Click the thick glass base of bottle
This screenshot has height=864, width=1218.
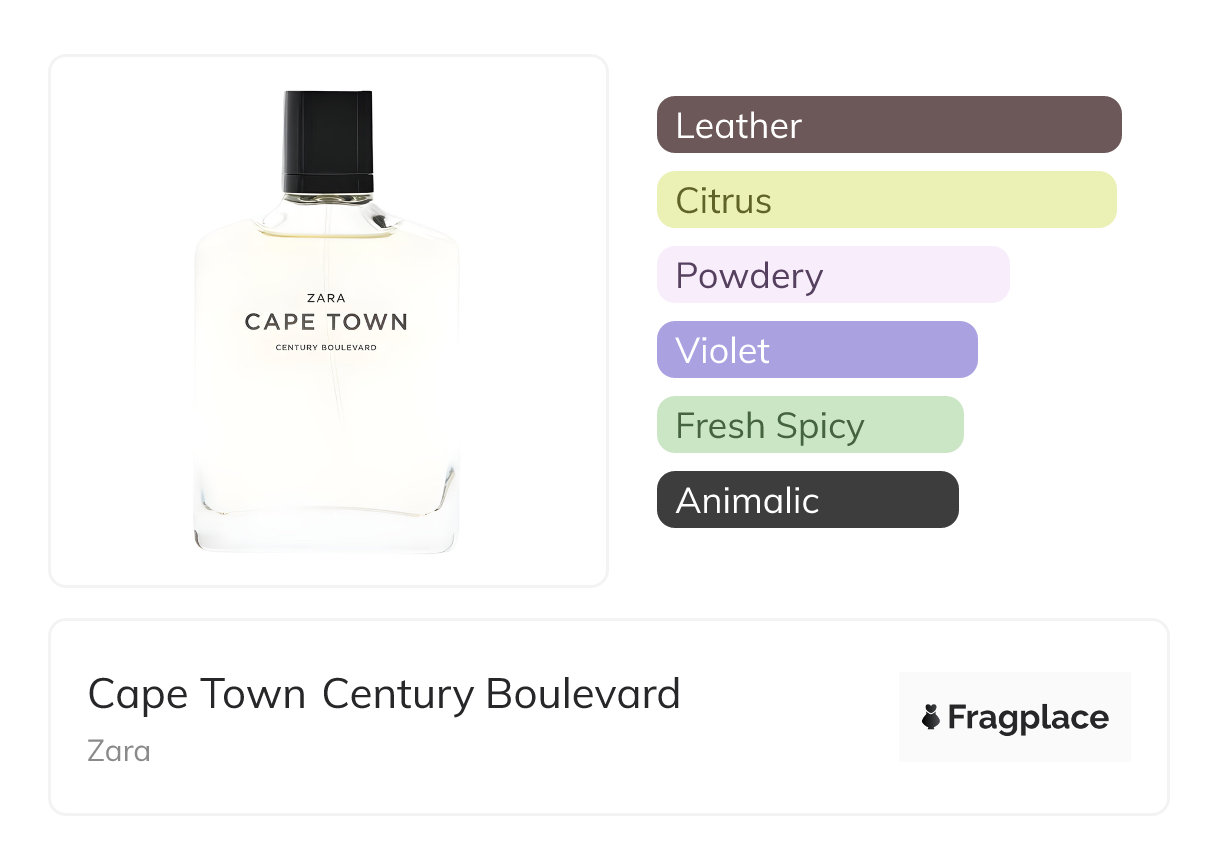[327, 532]
